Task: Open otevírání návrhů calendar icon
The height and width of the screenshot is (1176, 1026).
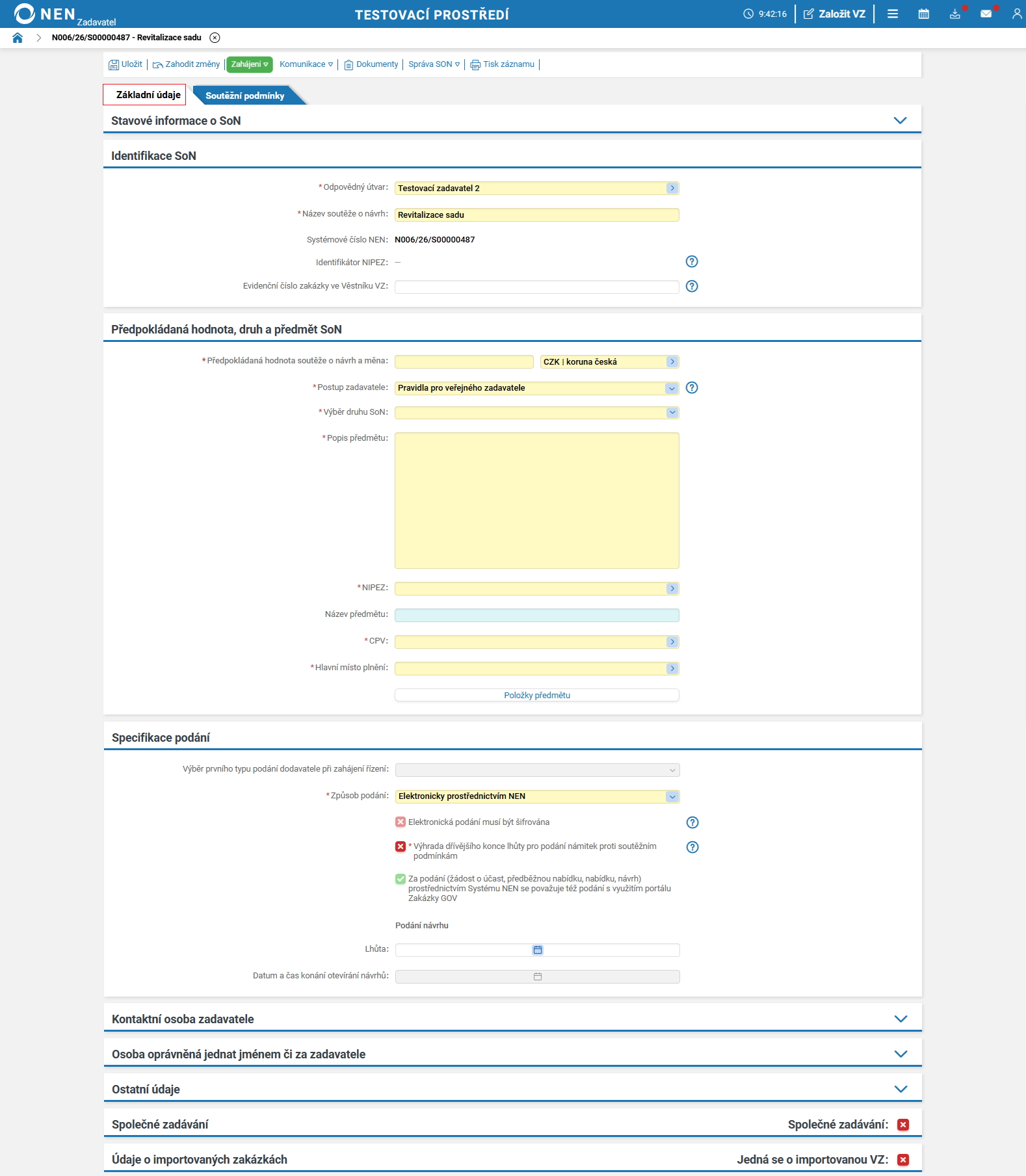Action: [538, 976]
